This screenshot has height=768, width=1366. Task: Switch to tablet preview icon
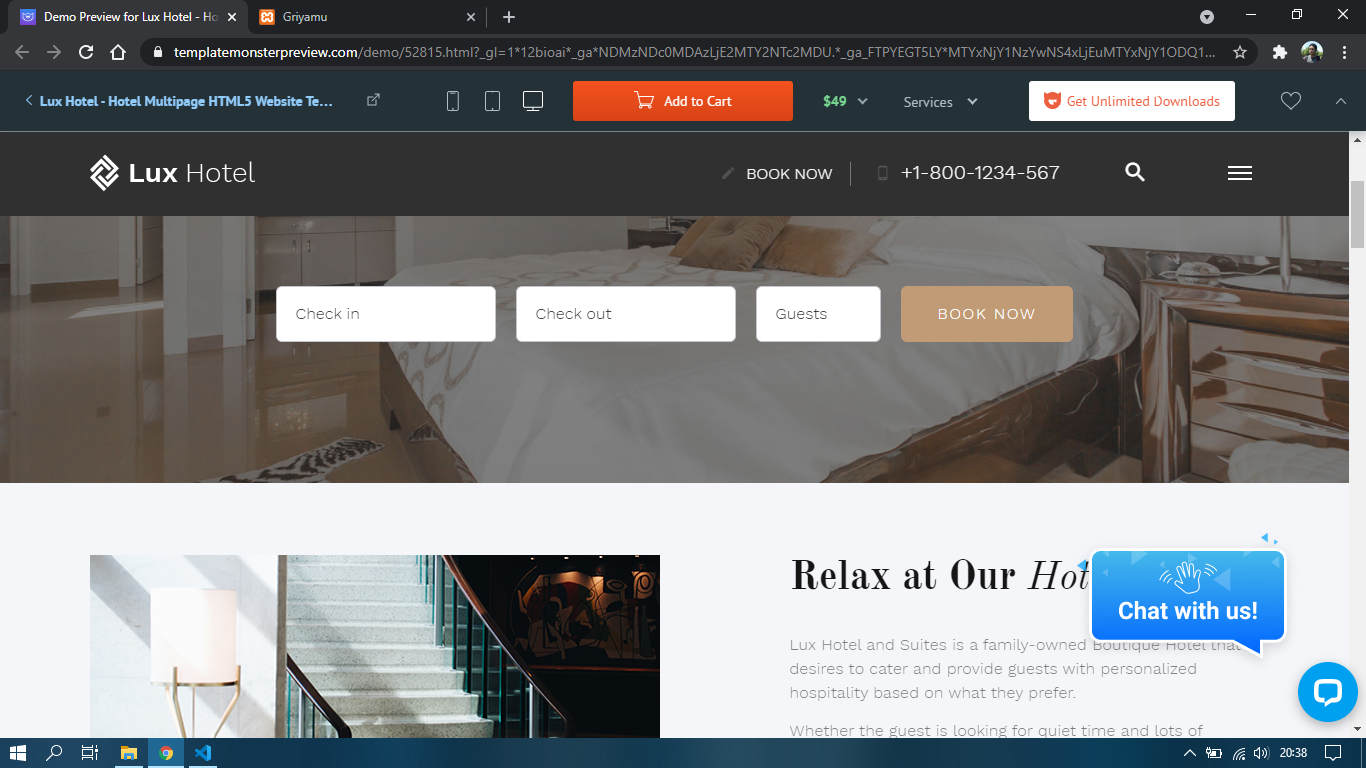[x=492, y=101]
